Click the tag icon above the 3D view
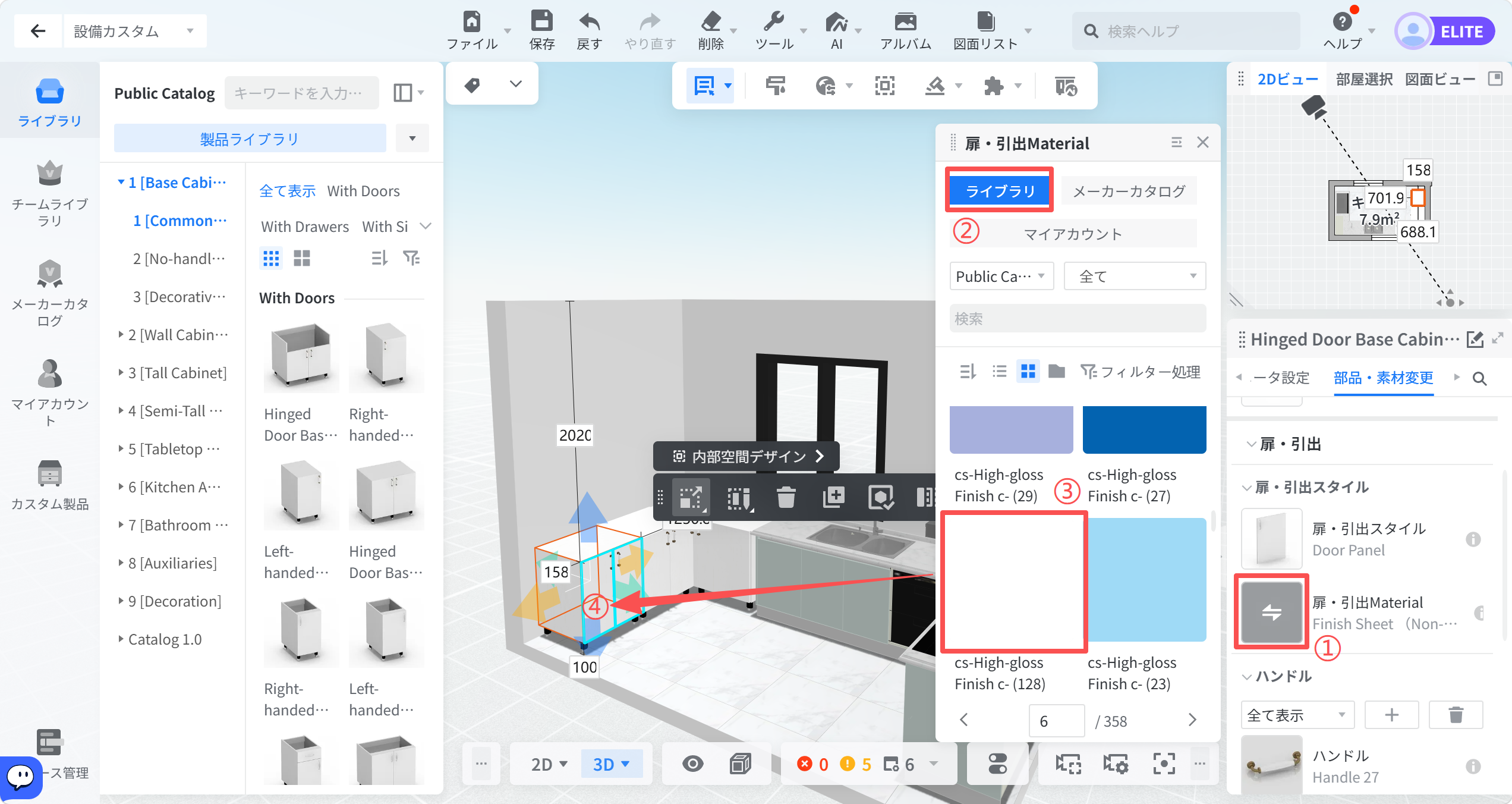1512x804 pixels. 472,84
